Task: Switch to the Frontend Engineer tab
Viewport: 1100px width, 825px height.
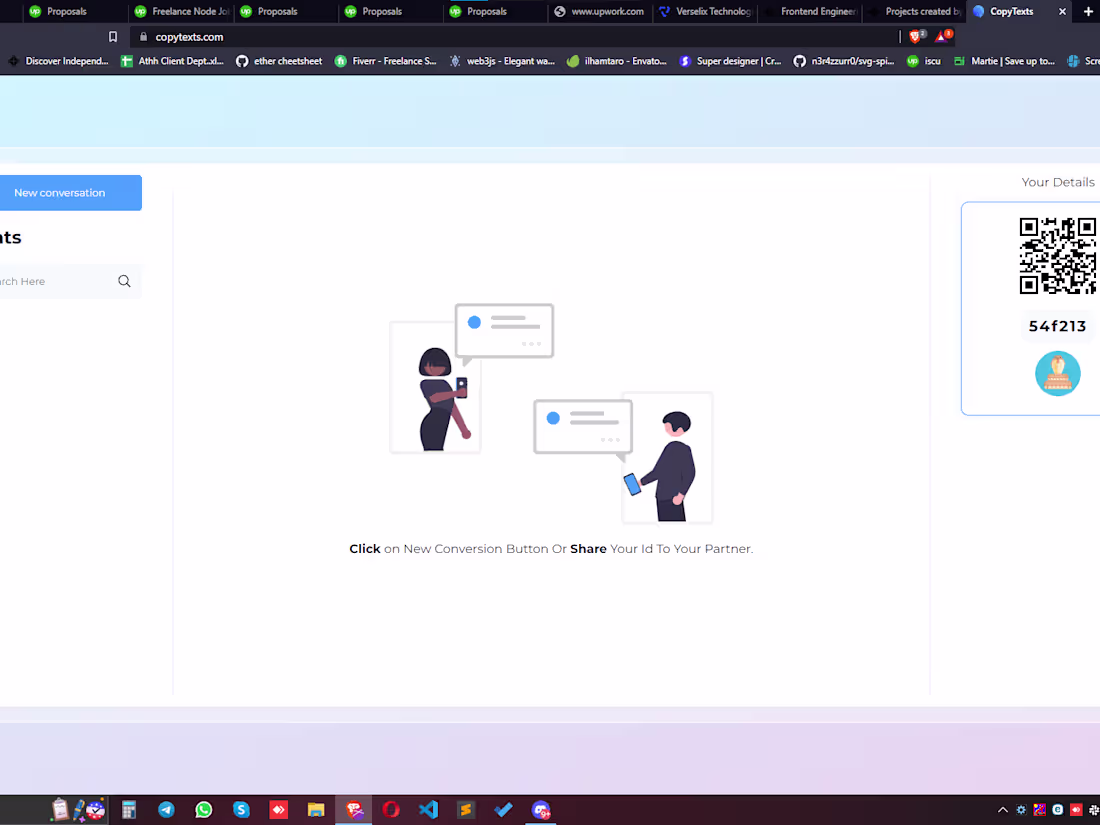Action: (x=810, y=11)
